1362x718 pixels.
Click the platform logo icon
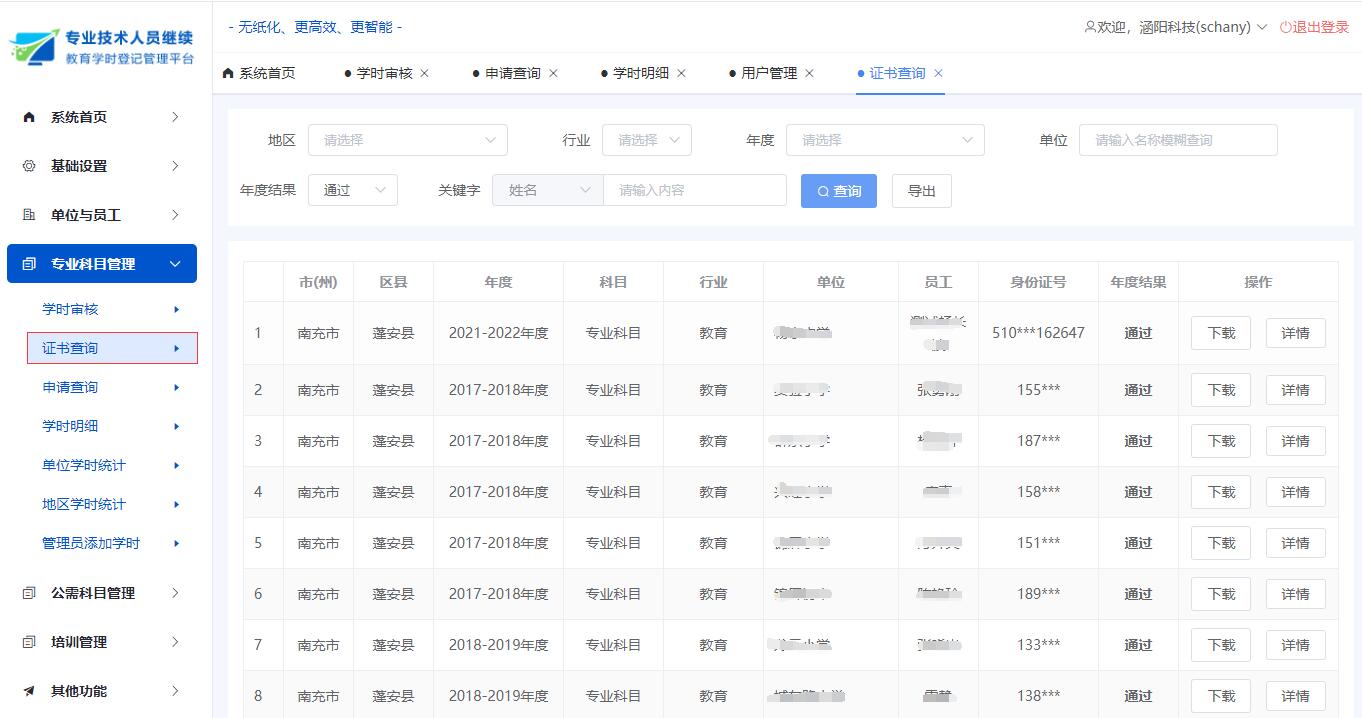click(x=34, y=46)
